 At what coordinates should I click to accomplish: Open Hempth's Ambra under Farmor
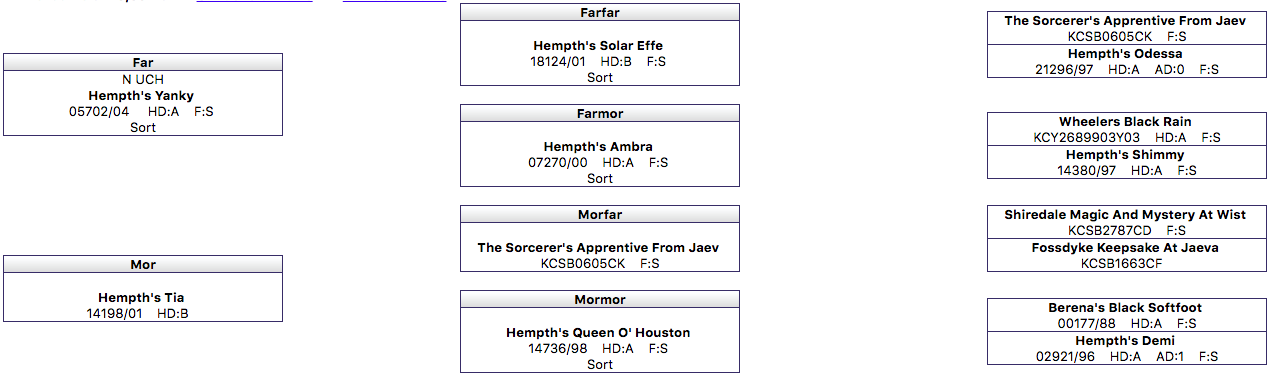pyautogui.click(x=598, y=147)
